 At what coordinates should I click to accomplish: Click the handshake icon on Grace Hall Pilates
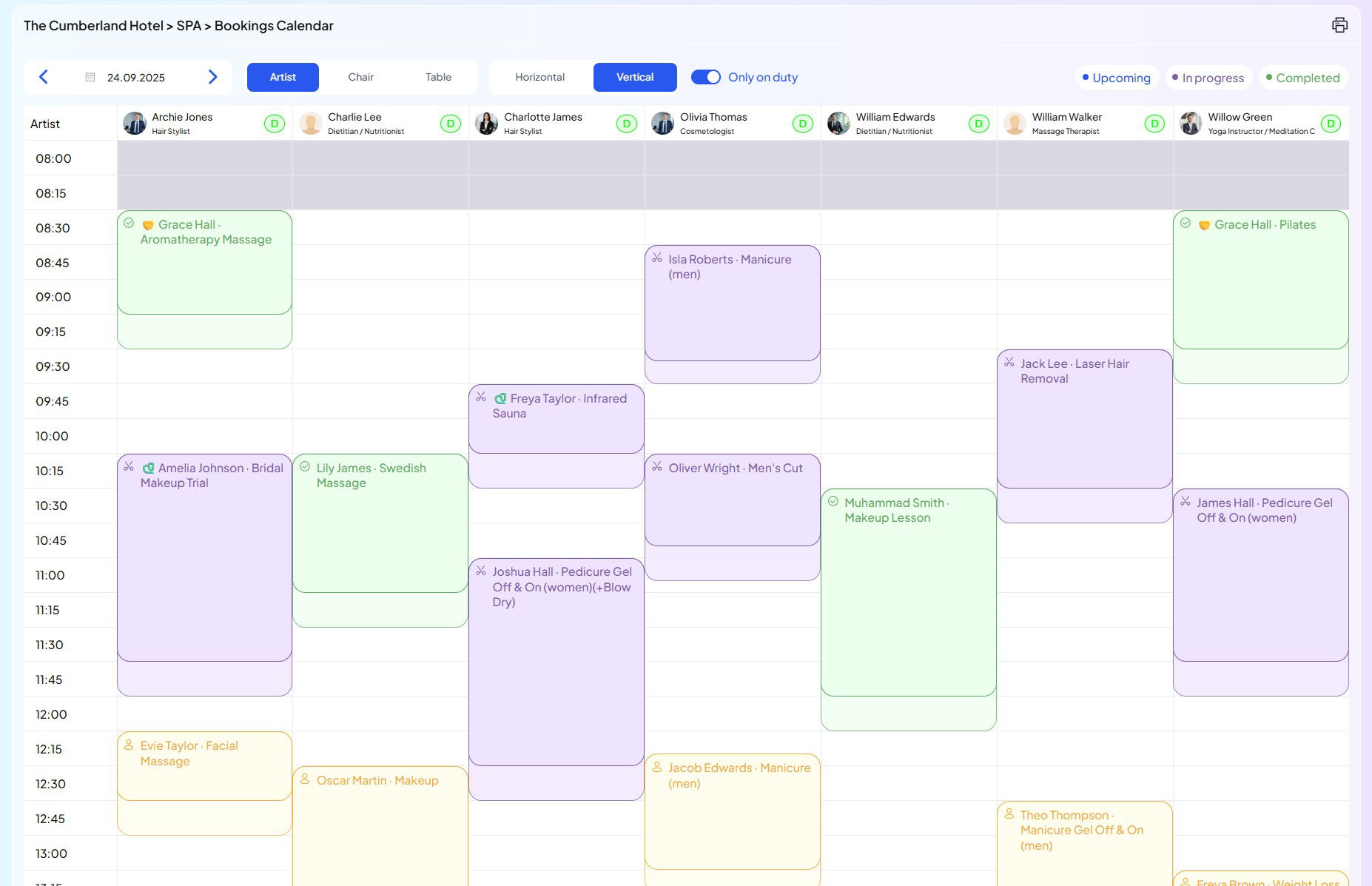(x=1204, y=225)
